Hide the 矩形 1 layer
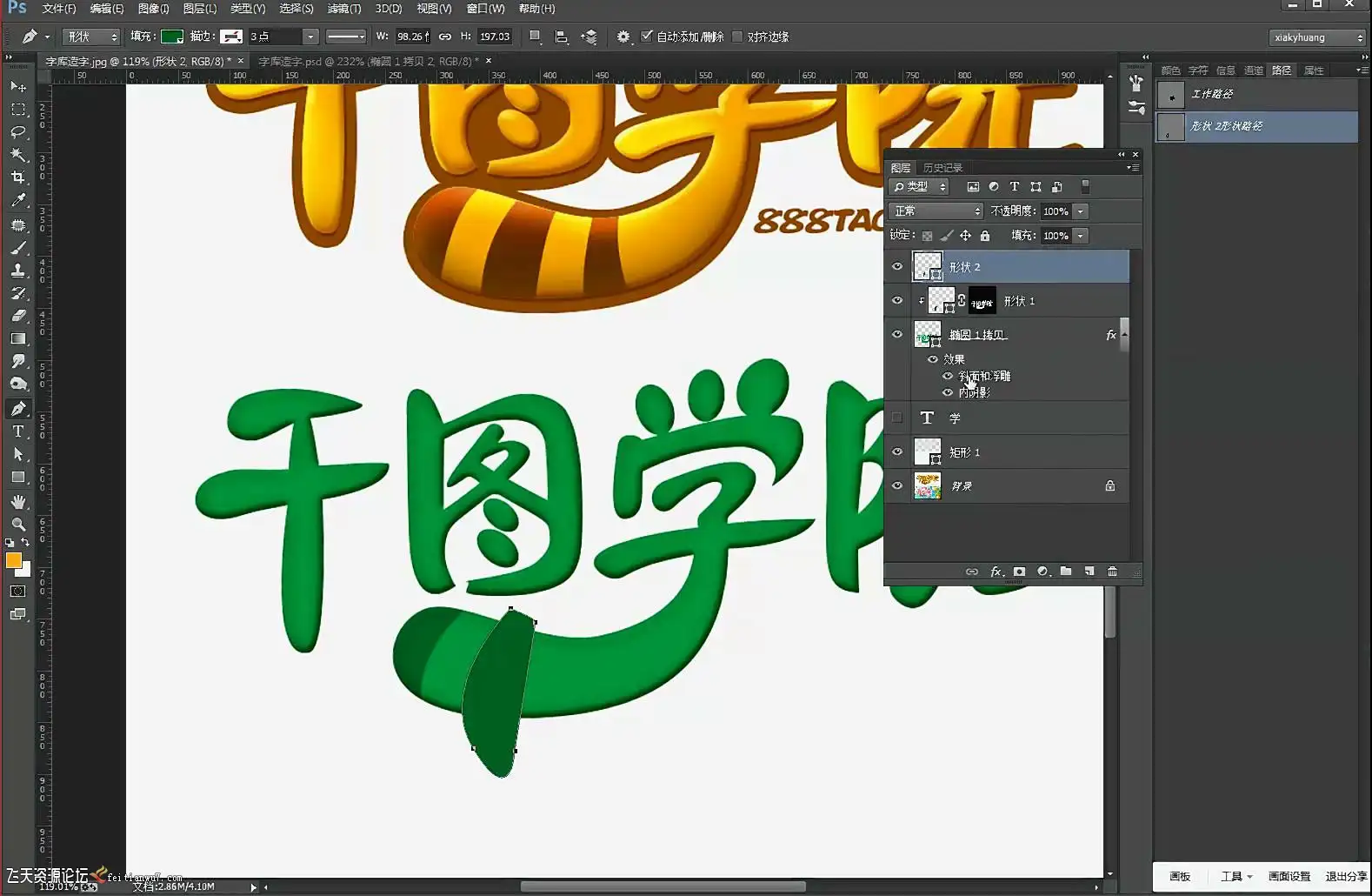 pyautogui.click(x=897, y=452)
